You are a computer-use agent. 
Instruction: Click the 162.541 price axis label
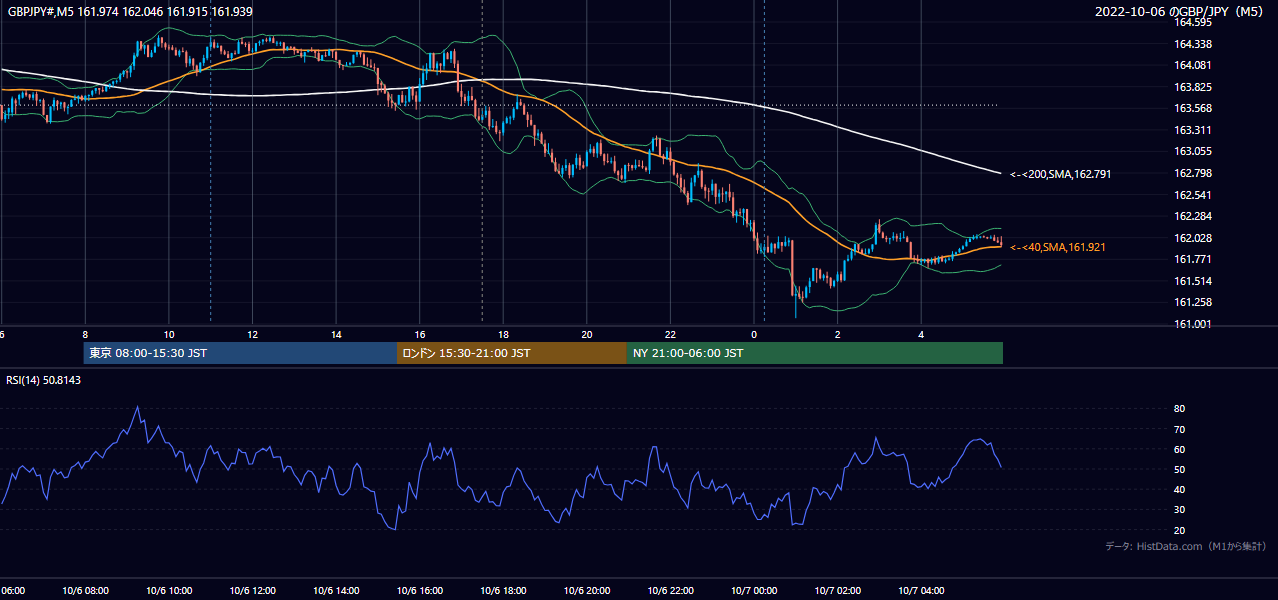pos(1192,195)
